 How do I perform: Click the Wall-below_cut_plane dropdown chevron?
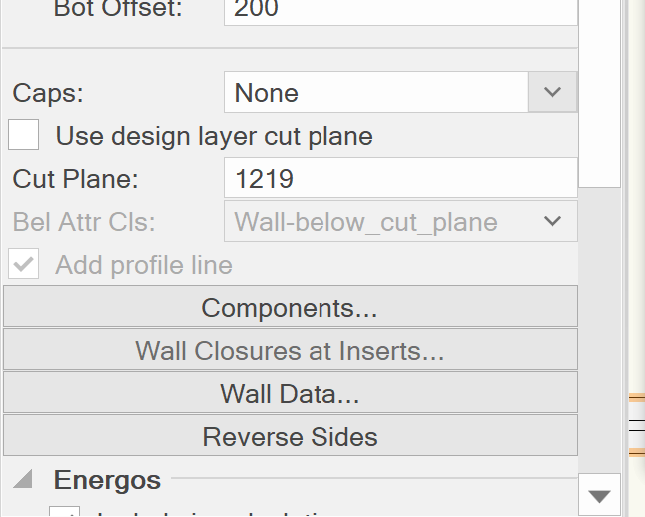click(x=552, y=222)
